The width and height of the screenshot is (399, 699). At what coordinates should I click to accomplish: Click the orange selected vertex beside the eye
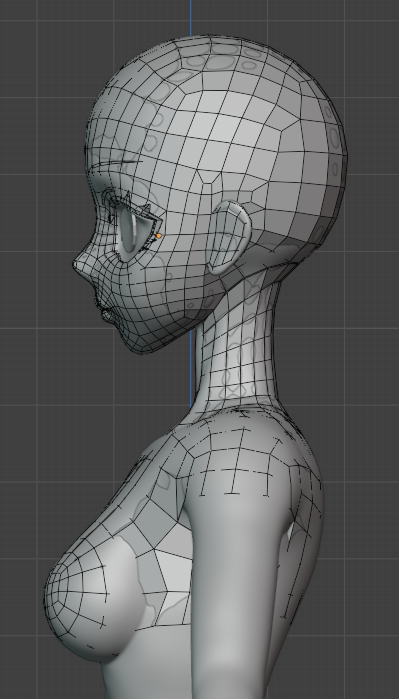click(x=159, y=235)
